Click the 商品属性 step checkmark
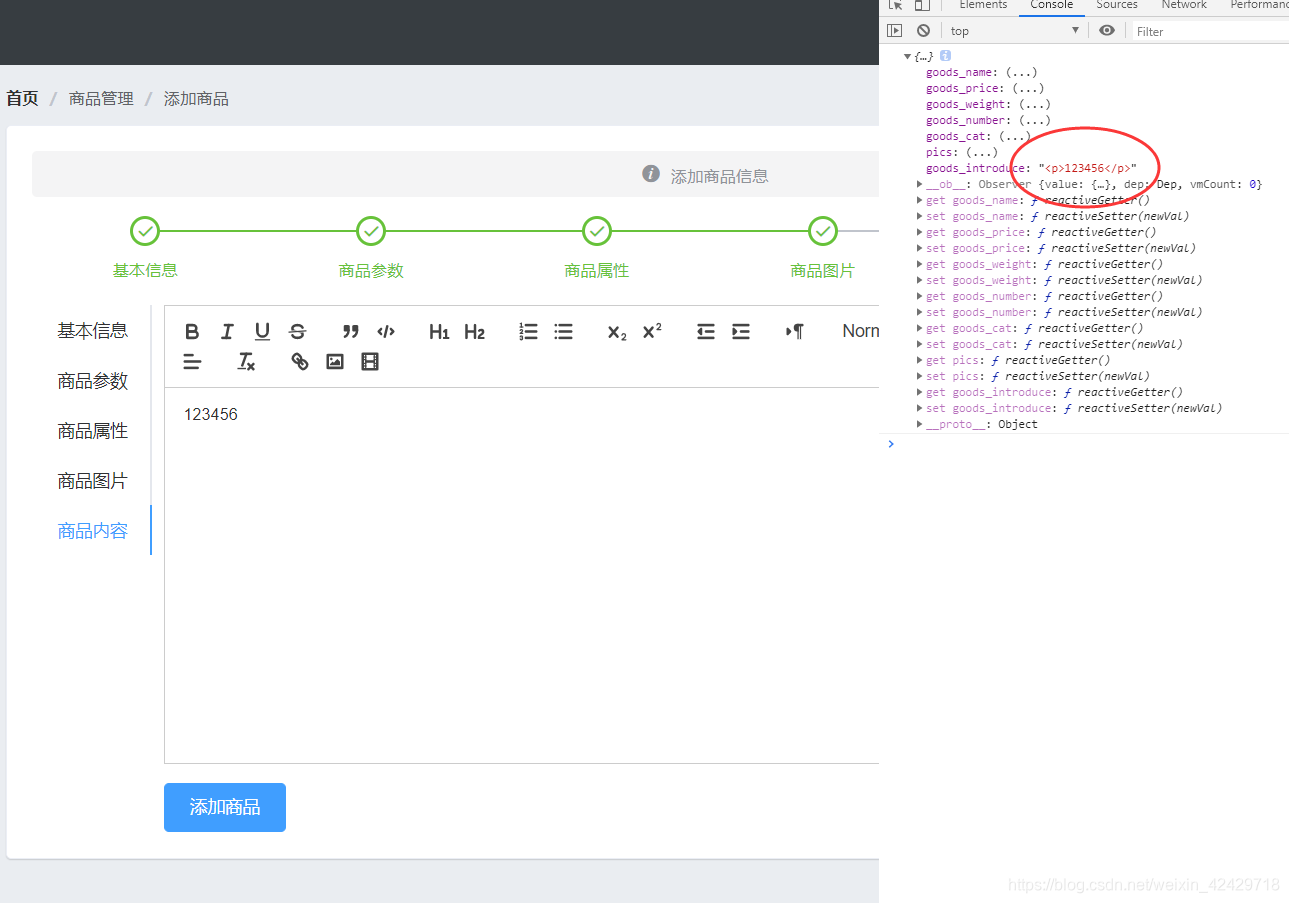1289x903 pixels. point(597,231)
